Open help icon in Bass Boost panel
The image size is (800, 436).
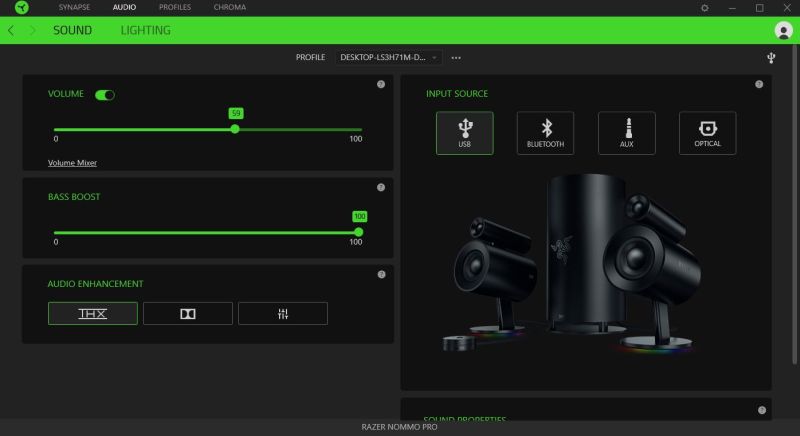coord(381,187)
